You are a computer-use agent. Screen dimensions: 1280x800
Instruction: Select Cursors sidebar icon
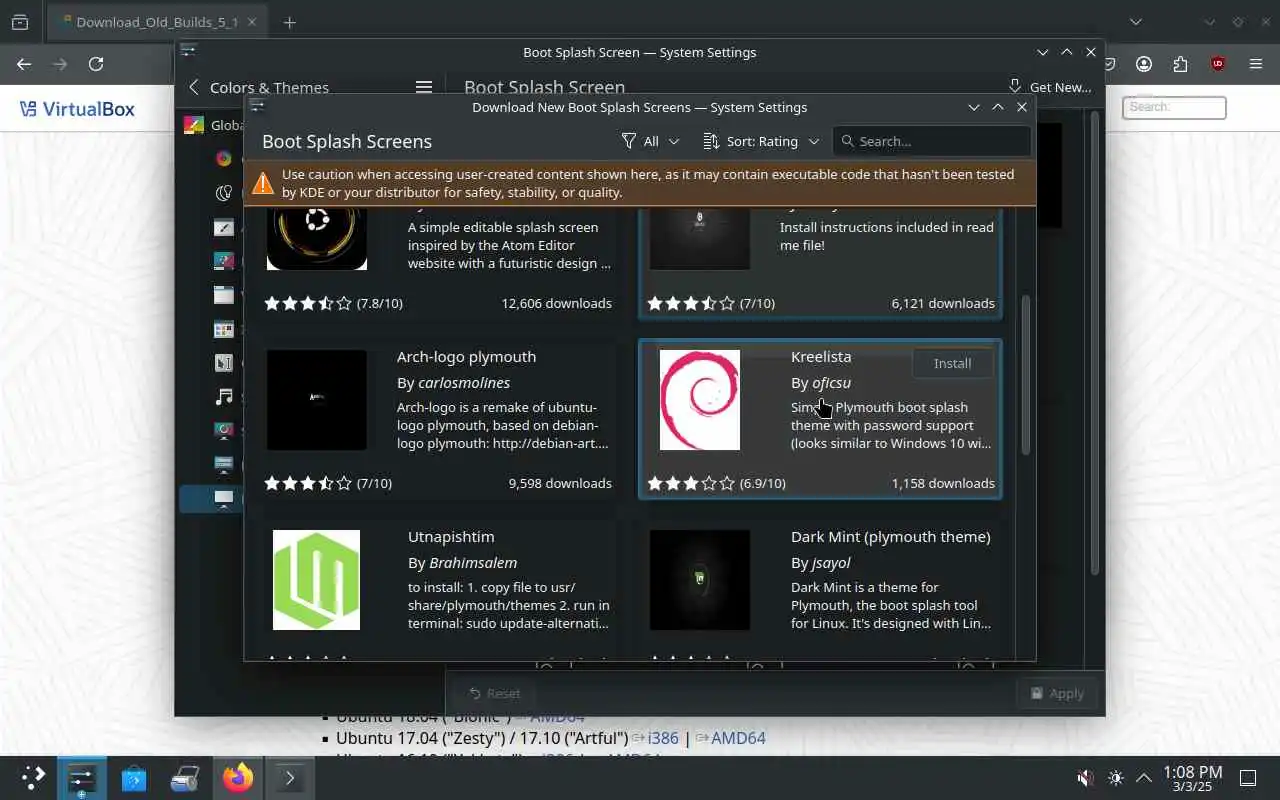[224, 363]
